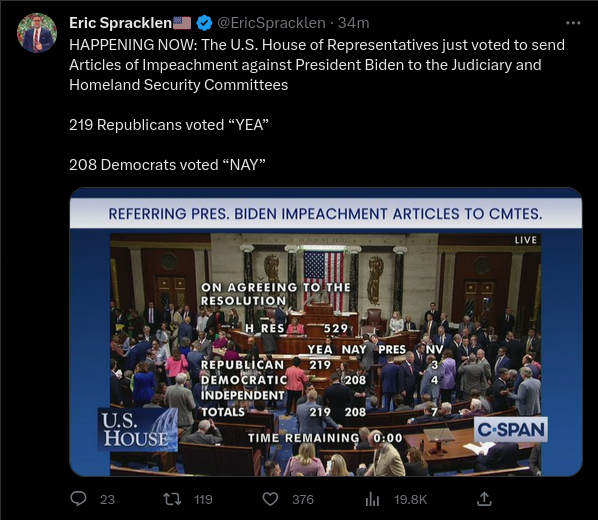This screenshot has width=598, height=520.
Task: Click the C-SPAN logo in image
Action: (x=511, y=430)
